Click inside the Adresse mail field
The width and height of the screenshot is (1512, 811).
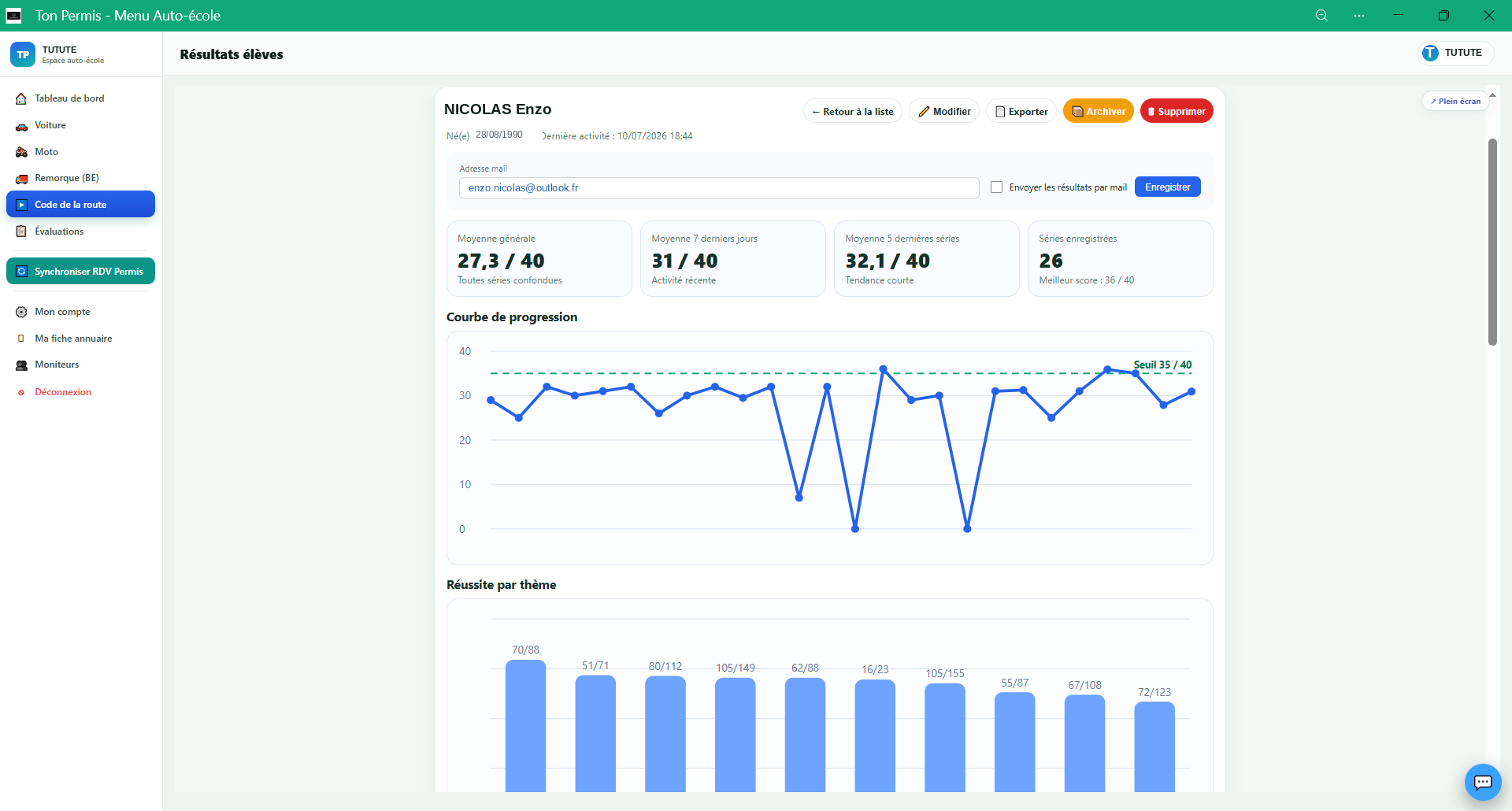[x=719, y=188]
